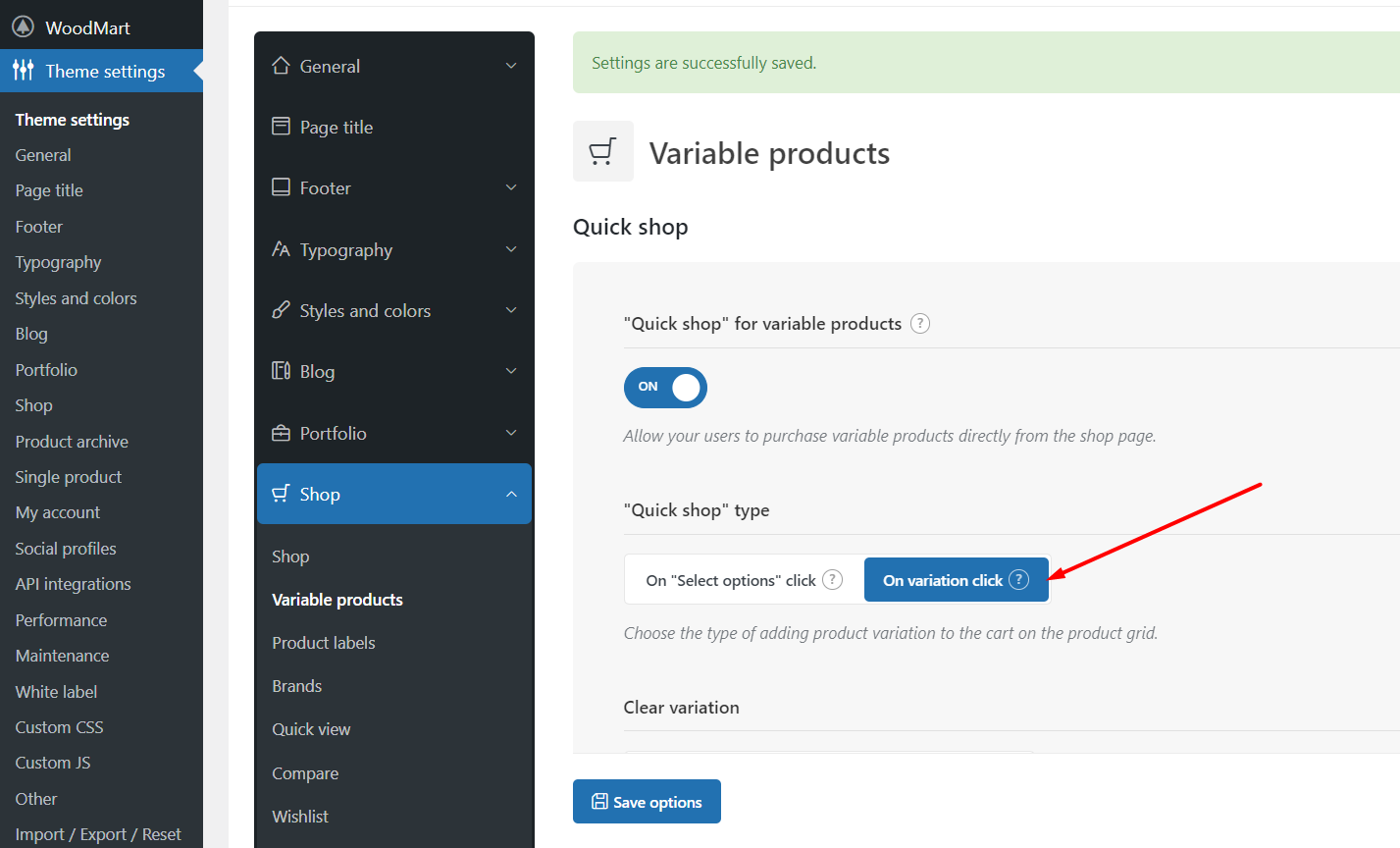The width and height of the screenshot is (1400, 848).
Task: Open Portfolio in WordPress sidebar
Action: 46,370
